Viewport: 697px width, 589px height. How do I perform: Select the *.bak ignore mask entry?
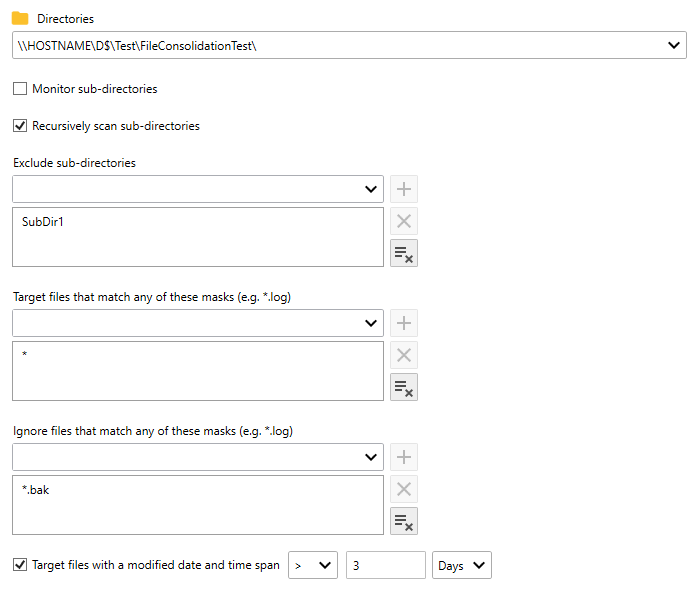[36, 490]
